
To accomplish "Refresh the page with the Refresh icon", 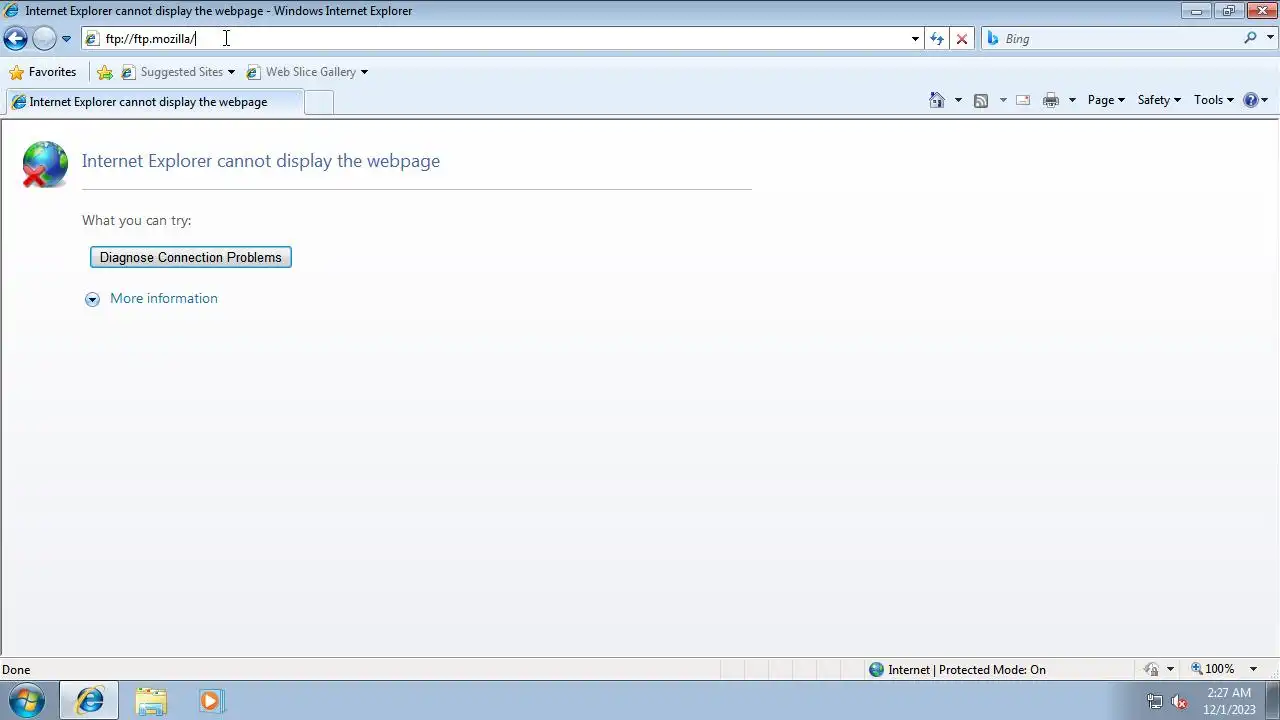I will tap(936, 38).
